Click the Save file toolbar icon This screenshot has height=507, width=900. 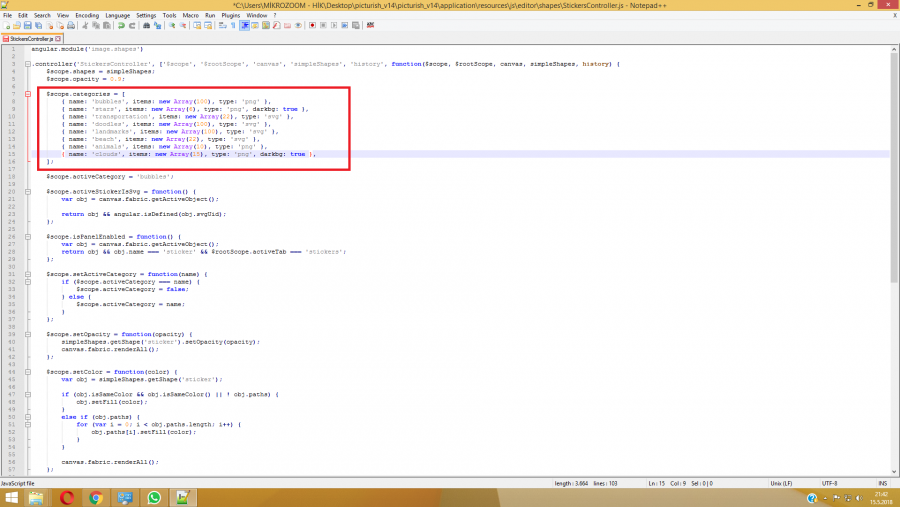pyautogui.click(x=29, y=25)
